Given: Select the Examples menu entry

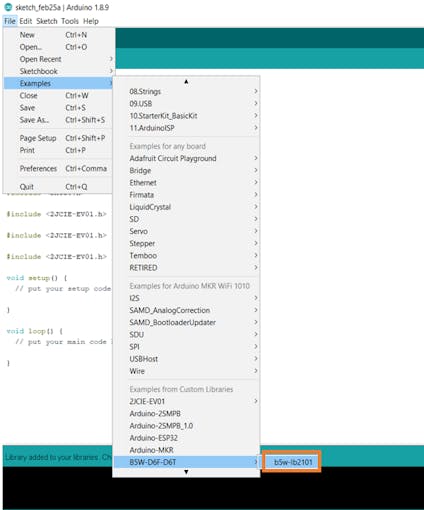Looking at the screenshot, I should pyautogui.click(x=58, y=83).
